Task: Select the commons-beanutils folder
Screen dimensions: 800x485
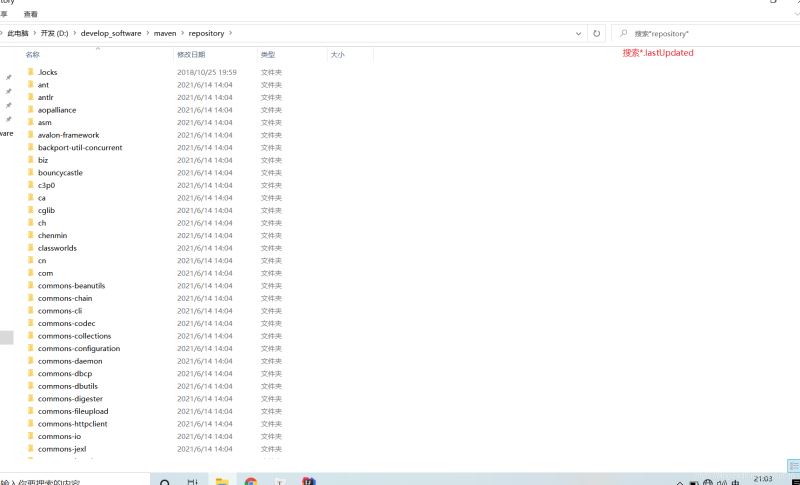Action: click(x=71, y=286)
